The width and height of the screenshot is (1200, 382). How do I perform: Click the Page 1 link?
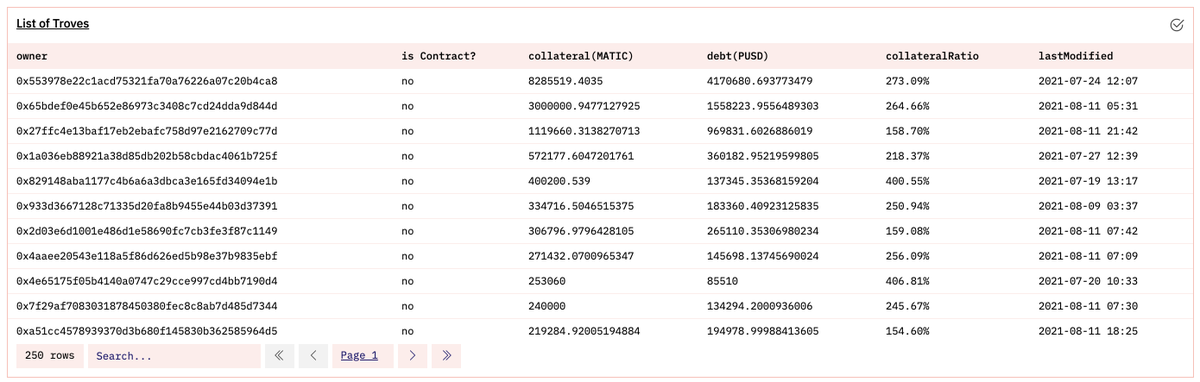click(x=360, y=355)
